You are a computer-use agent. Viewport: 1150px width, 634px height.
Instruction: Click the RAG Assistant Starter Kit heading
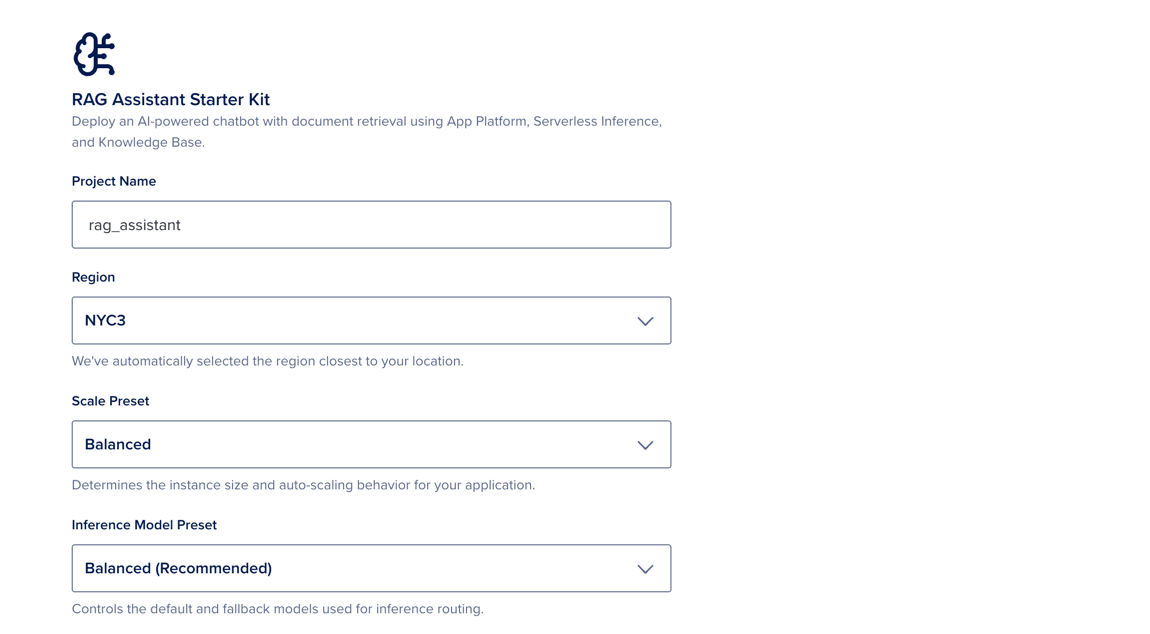click(x=170, y=99)
